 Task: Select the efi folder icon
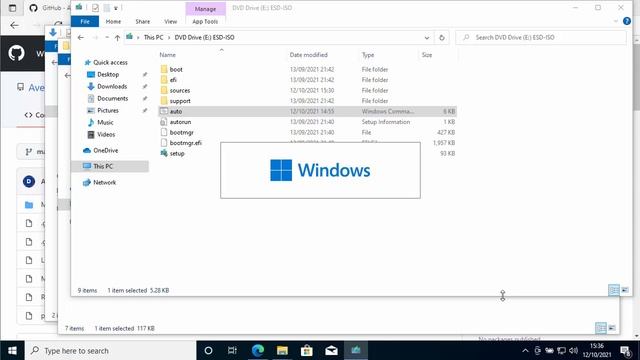[164, 80]
